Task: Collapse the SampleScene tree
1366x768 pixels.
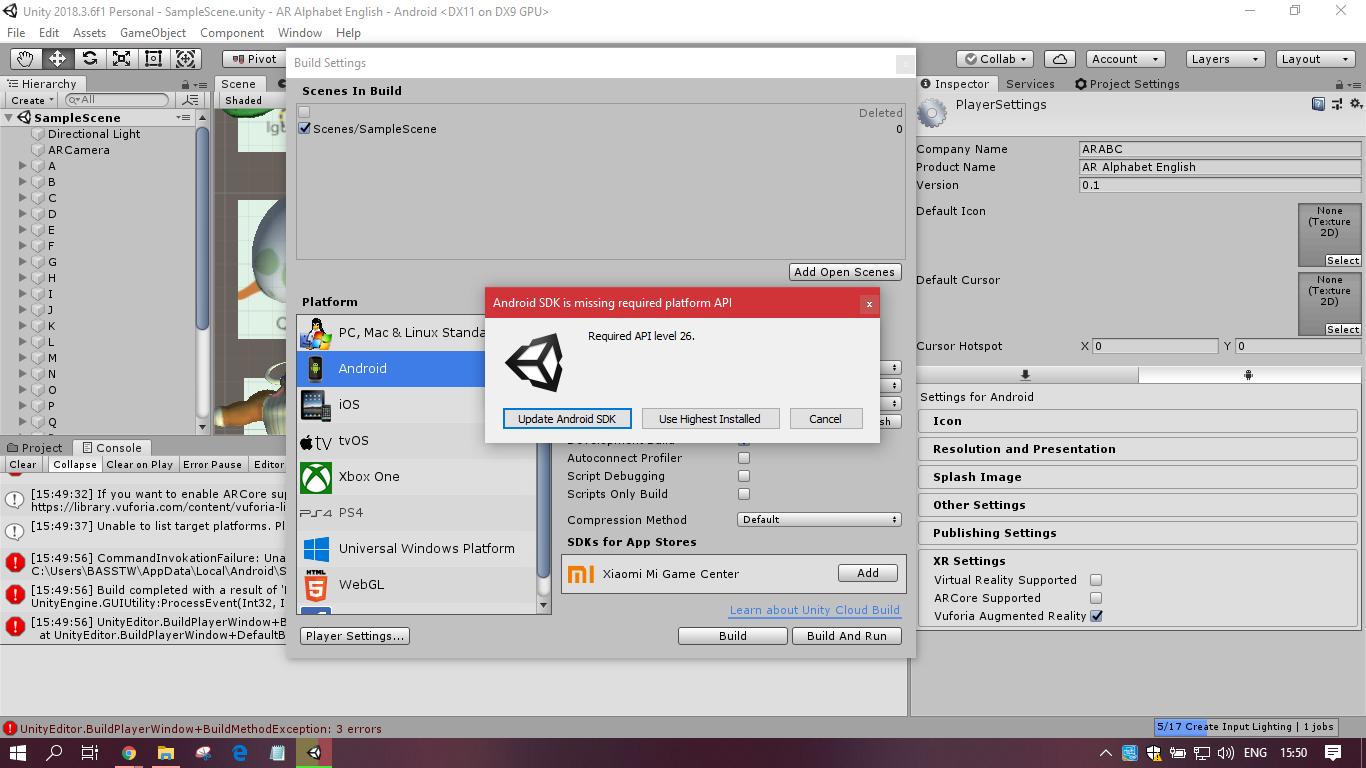Action: tap(8, 118)
